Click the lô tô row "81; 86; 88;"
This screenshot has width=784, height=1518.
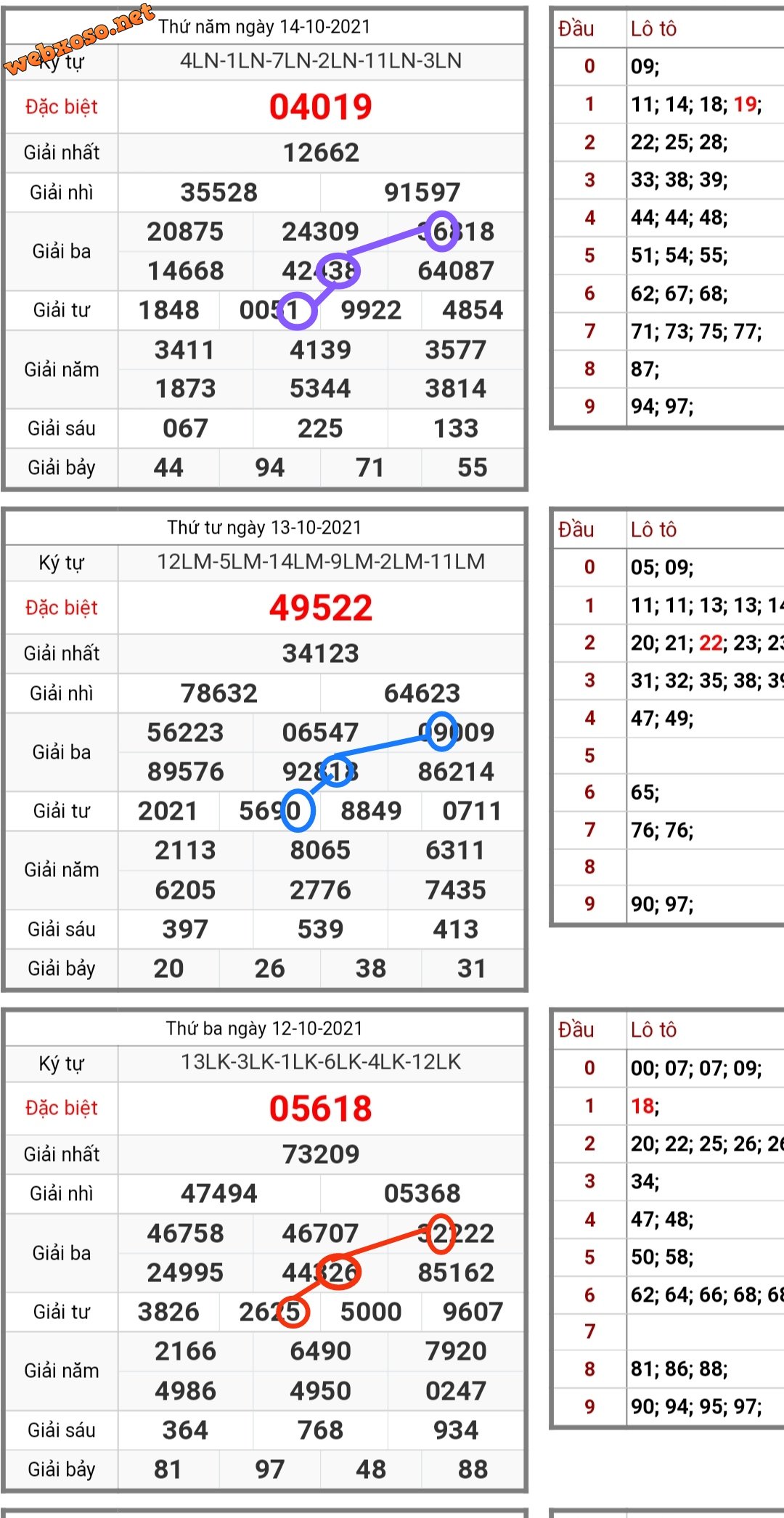tap(679, 1369)
